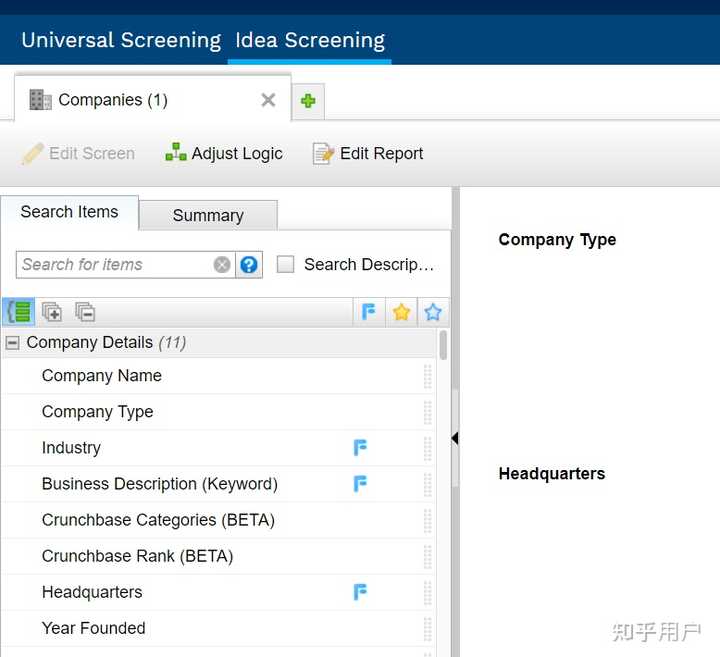Viewport: 720px width, 657px height.
Task: Collapse the Company Details group
Action: [12, 343]
